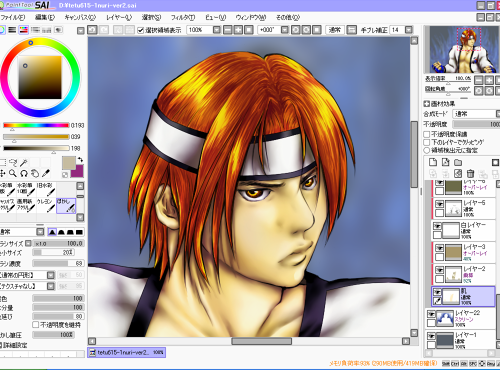The image size is (500, 370).
Task: Select the lasso selection tool
Action: [13, 162]
